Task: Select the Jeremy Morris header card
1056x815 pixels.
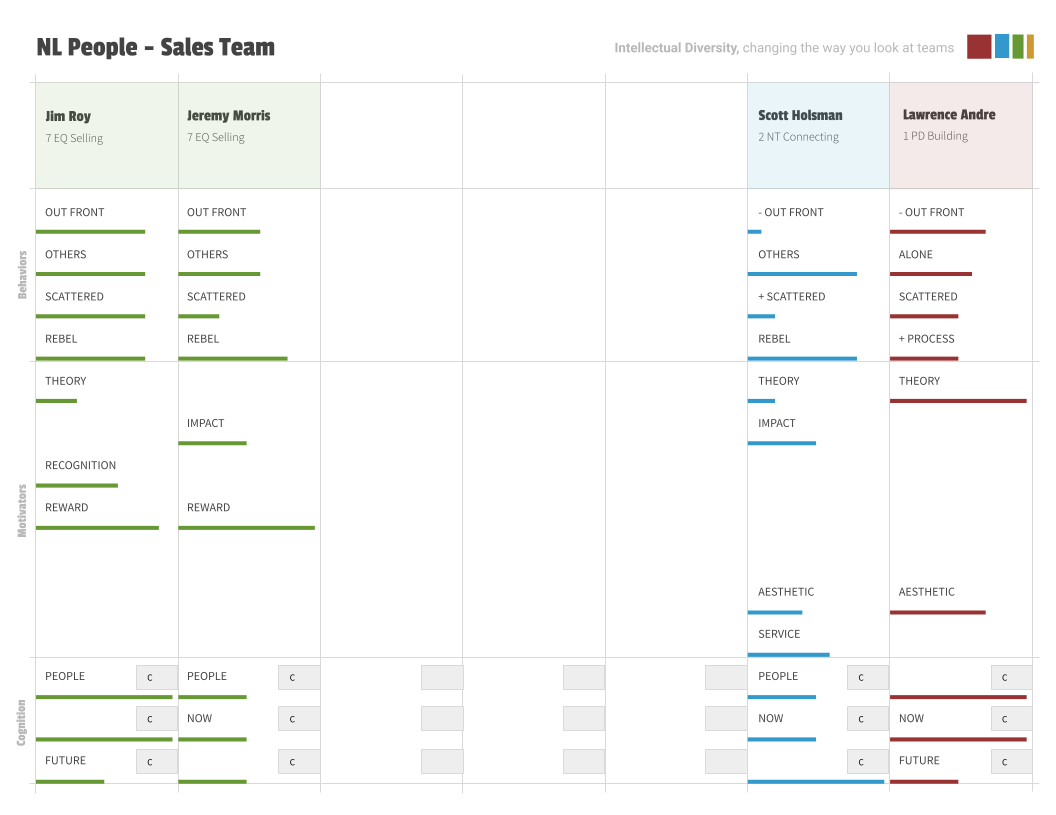Action: point(249,135)
